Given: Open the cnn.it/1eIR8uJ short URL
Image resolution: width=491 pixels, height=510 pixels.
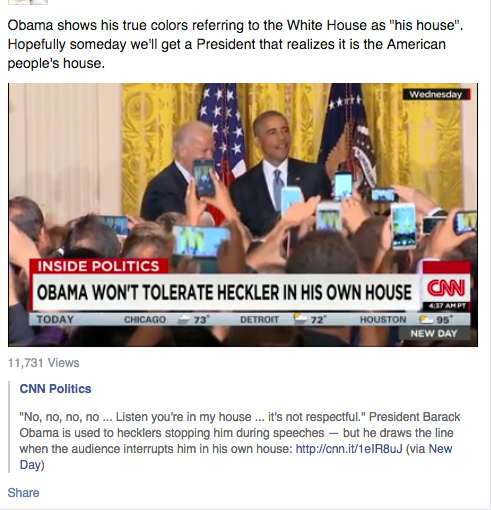Looking at the screenshot, I should coord(349,449).
